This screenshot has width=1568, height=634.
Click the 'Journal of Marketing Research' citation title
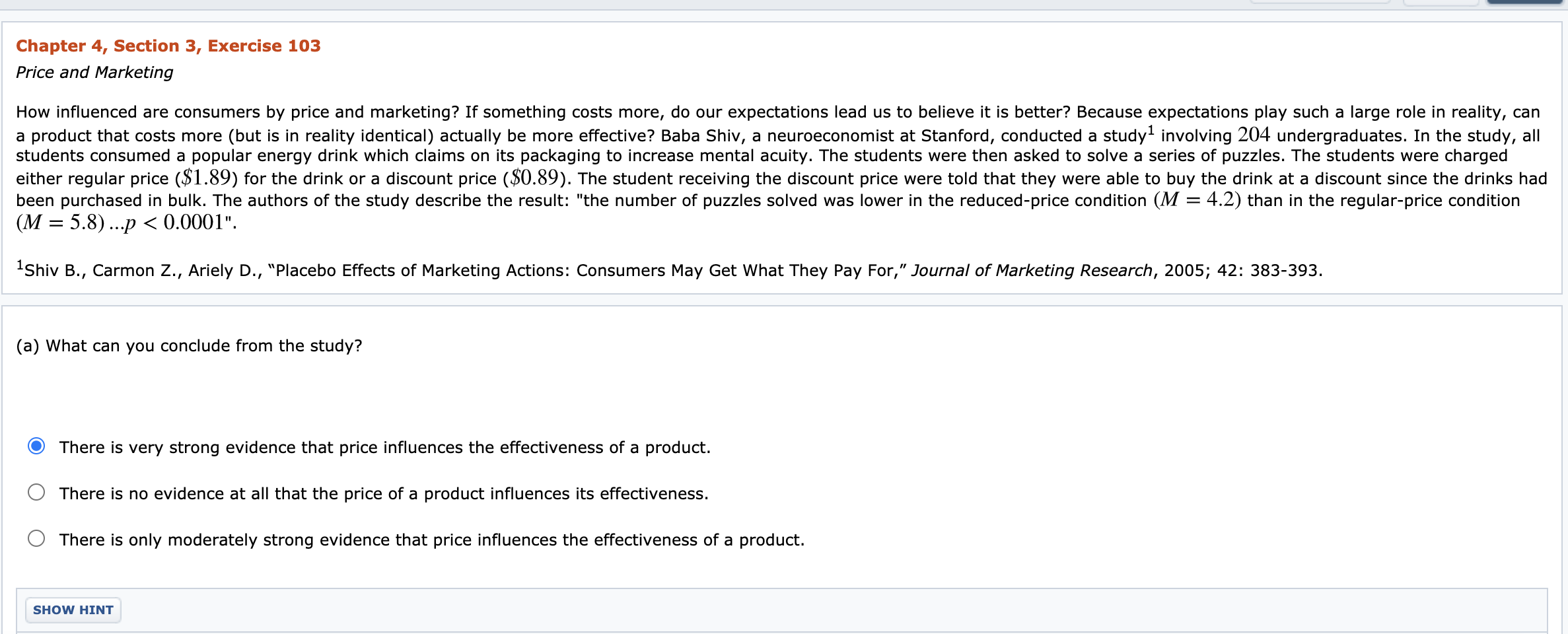click(x=1031, y=271)
